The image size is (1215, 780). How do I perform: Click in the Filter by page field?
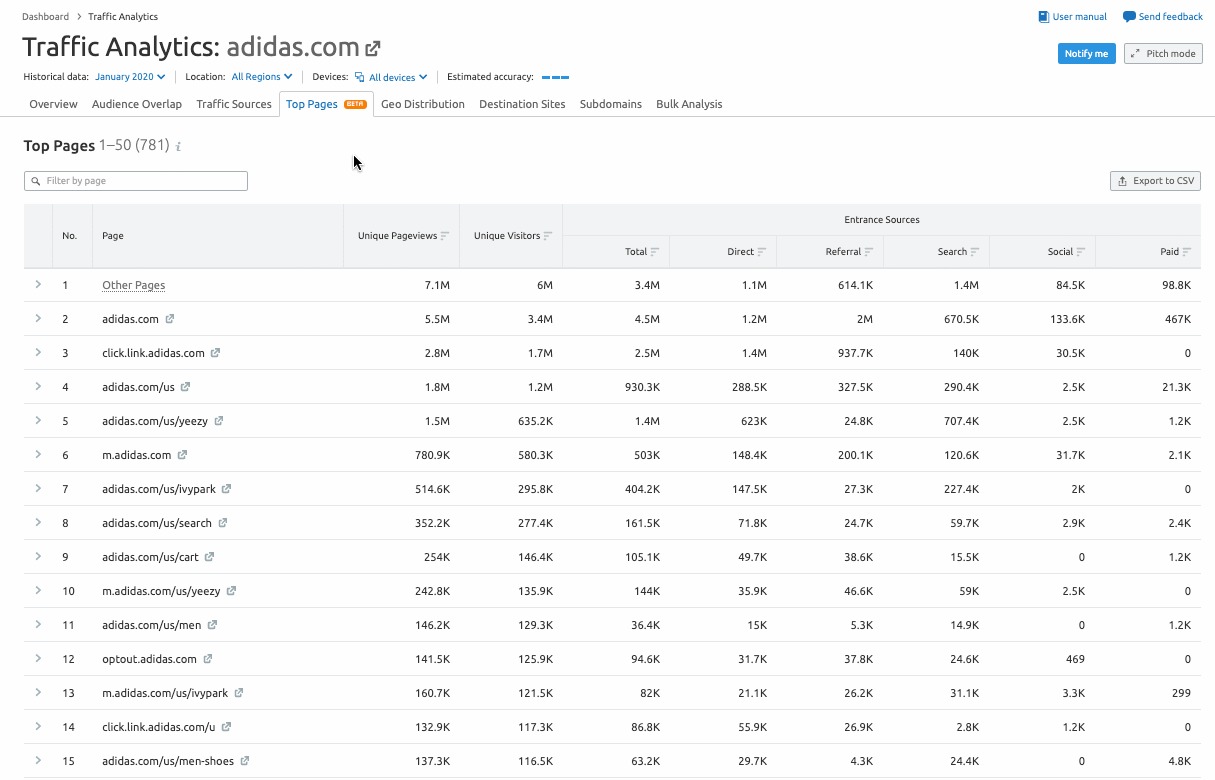[x=136, y=181]
